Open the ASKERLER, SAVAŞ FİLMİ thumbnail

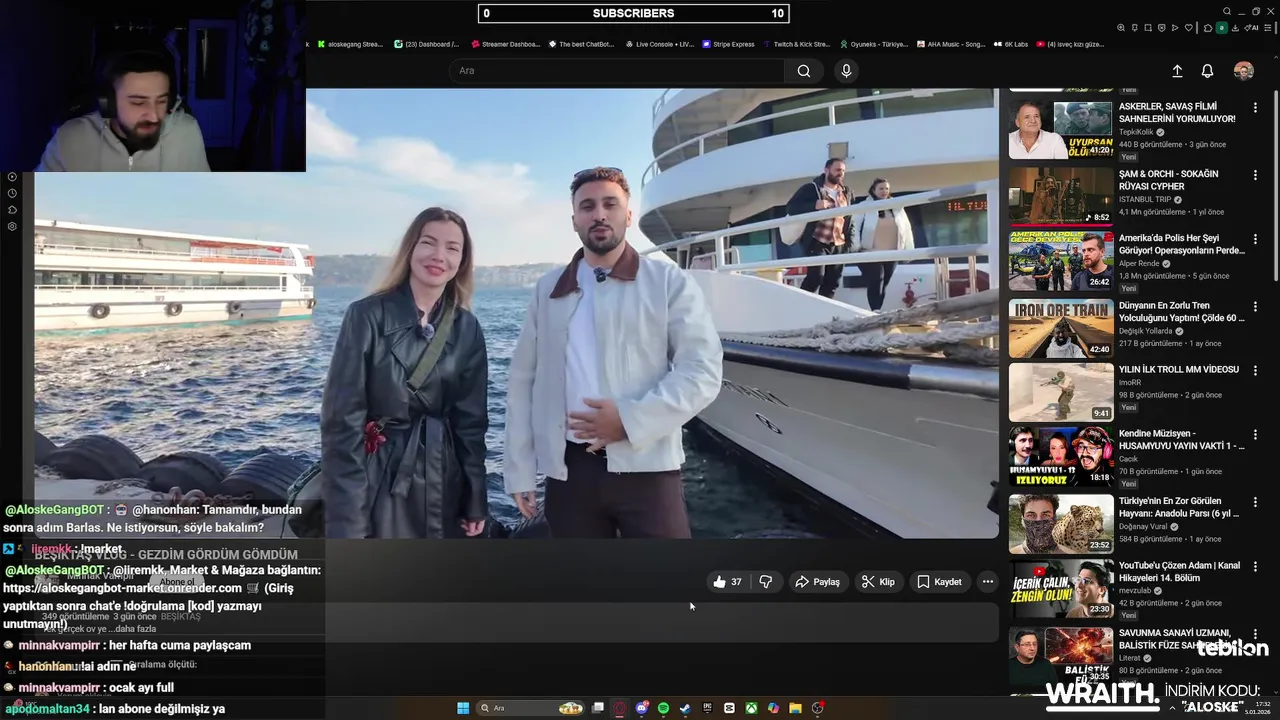(x=1060, y=129)
